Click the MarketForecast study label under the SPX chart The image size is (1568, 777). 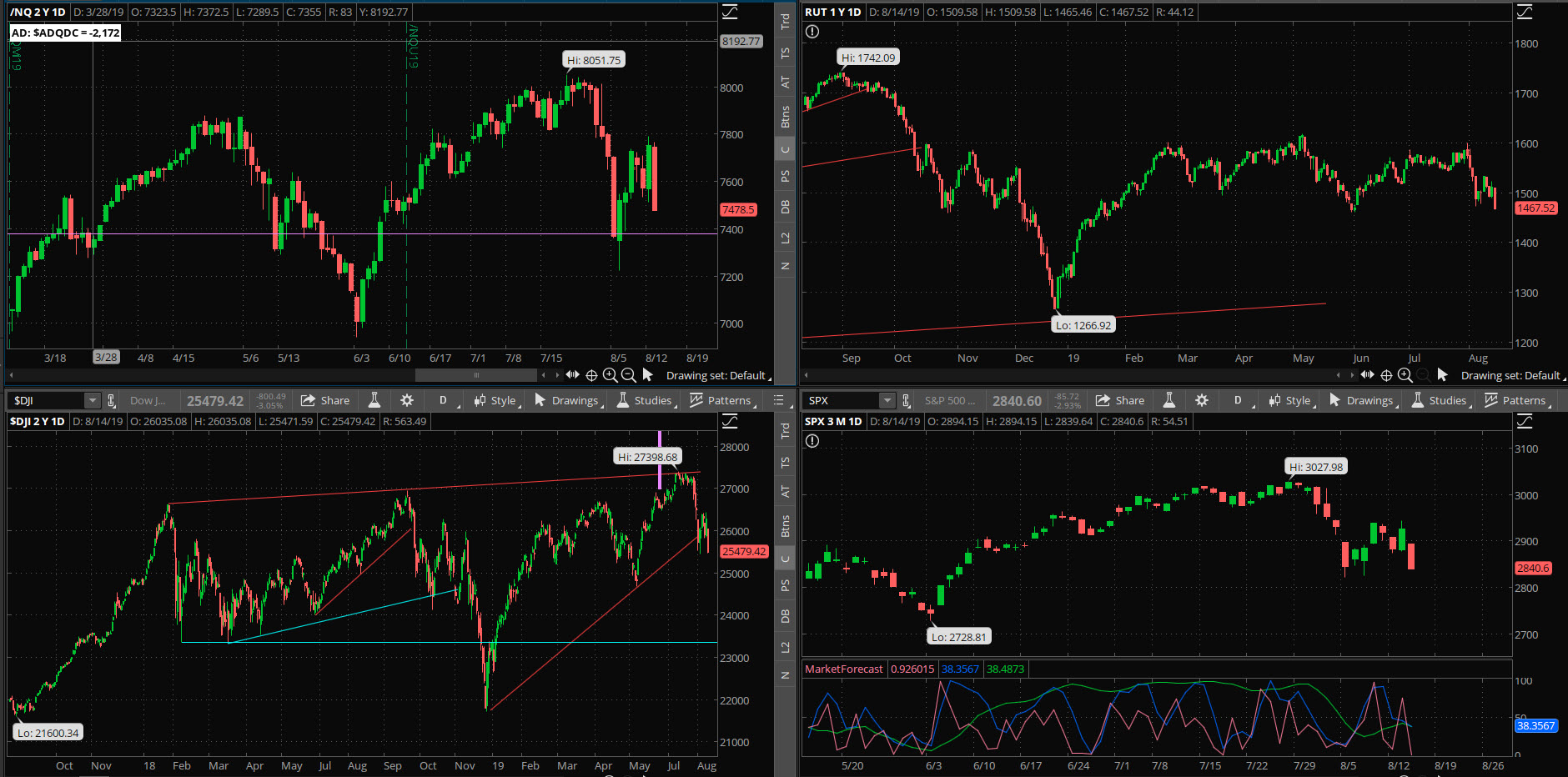point(843,669)
